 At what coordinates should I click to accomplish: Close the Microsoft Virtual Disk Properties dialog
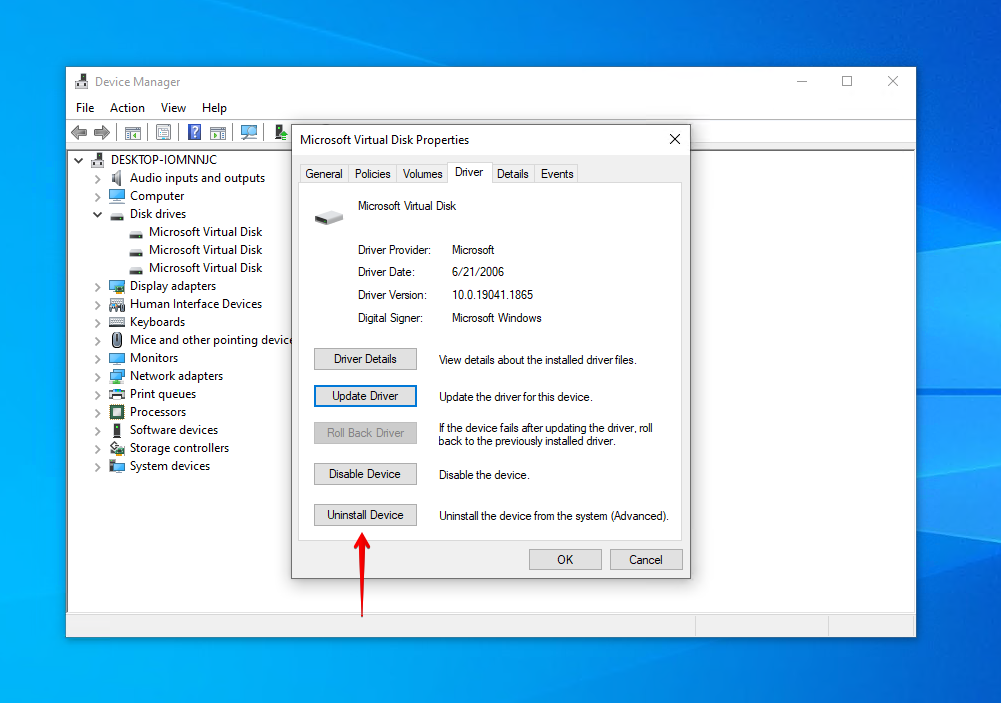(675, 139)
